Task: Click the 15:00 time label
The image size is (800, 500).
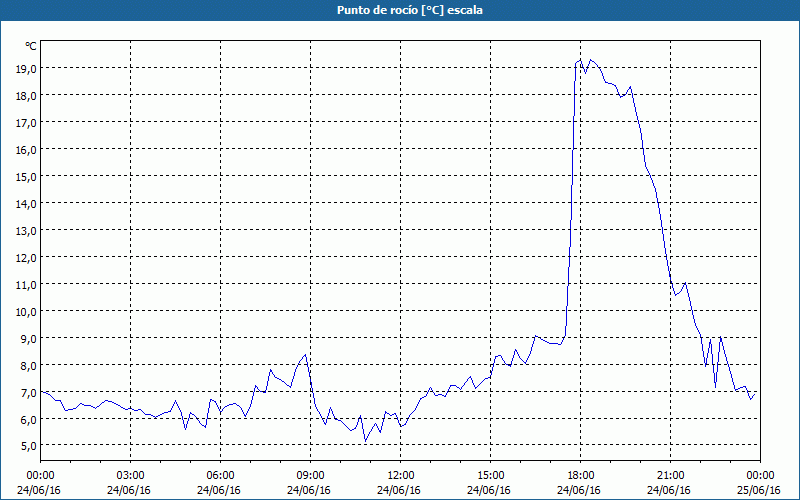Action: [491, 476]
